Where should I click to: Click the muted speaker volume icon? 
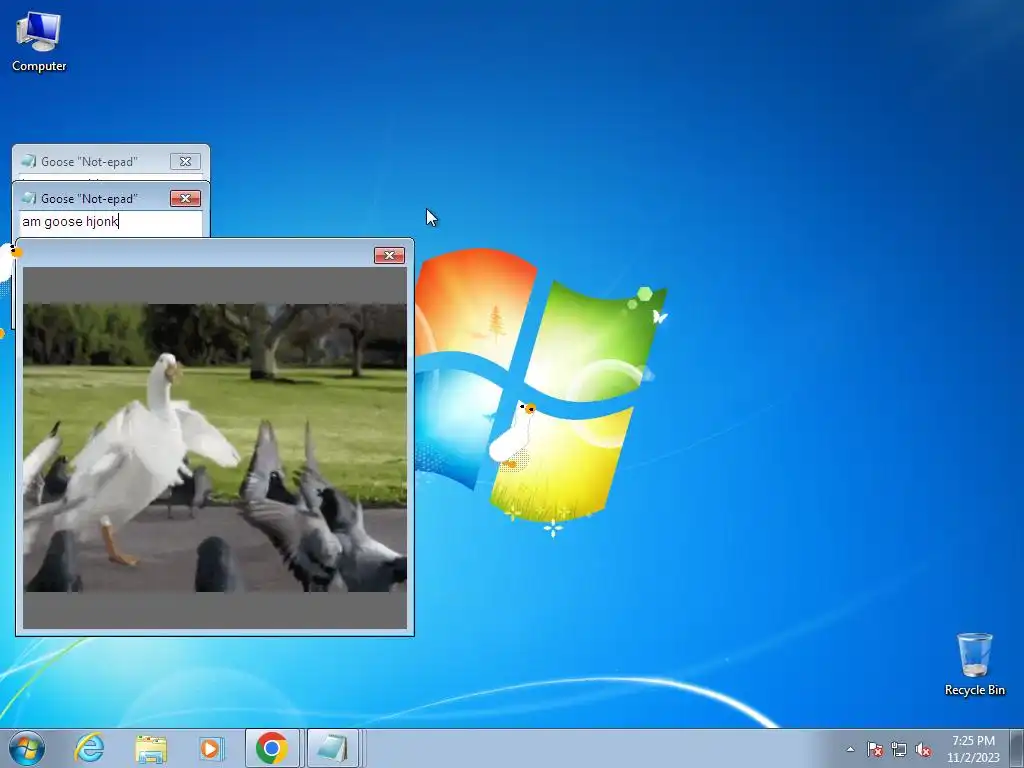[x=923, y=749]
